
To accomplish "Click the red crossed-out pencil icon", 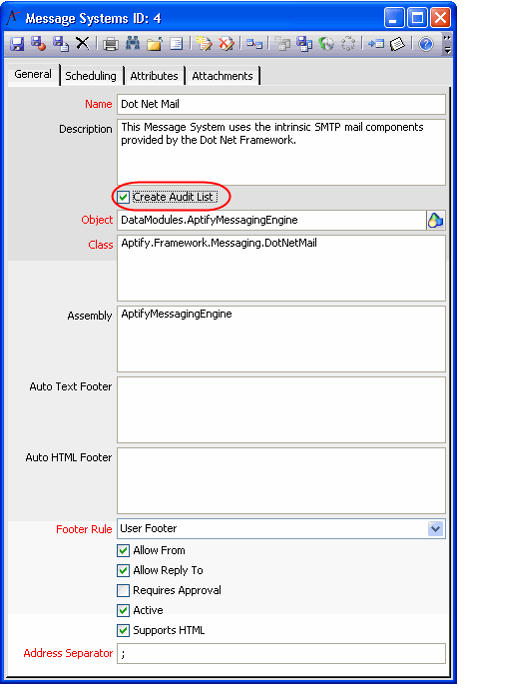I will pos(227,44).
